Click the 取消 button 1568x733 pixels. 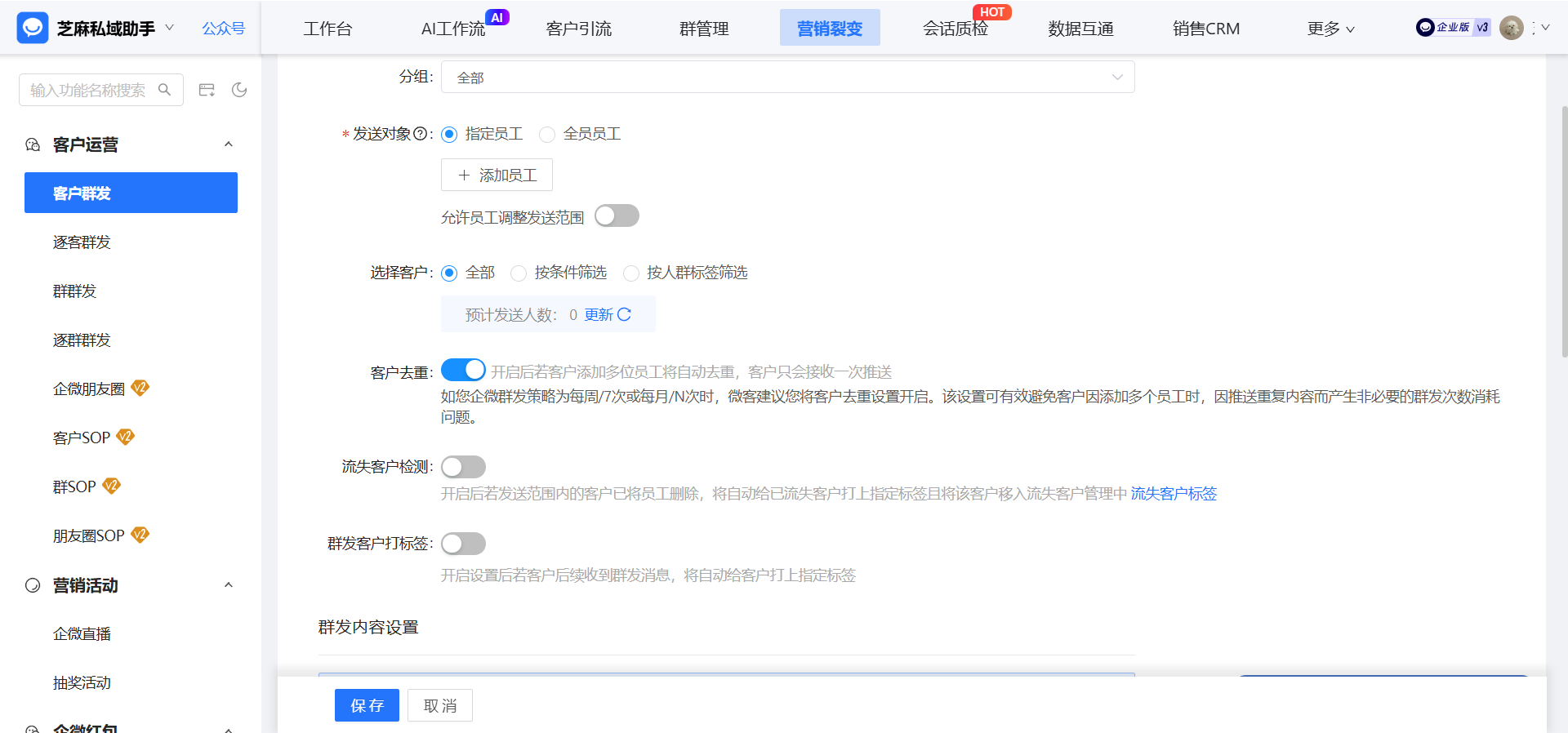[x=440, y=705]
